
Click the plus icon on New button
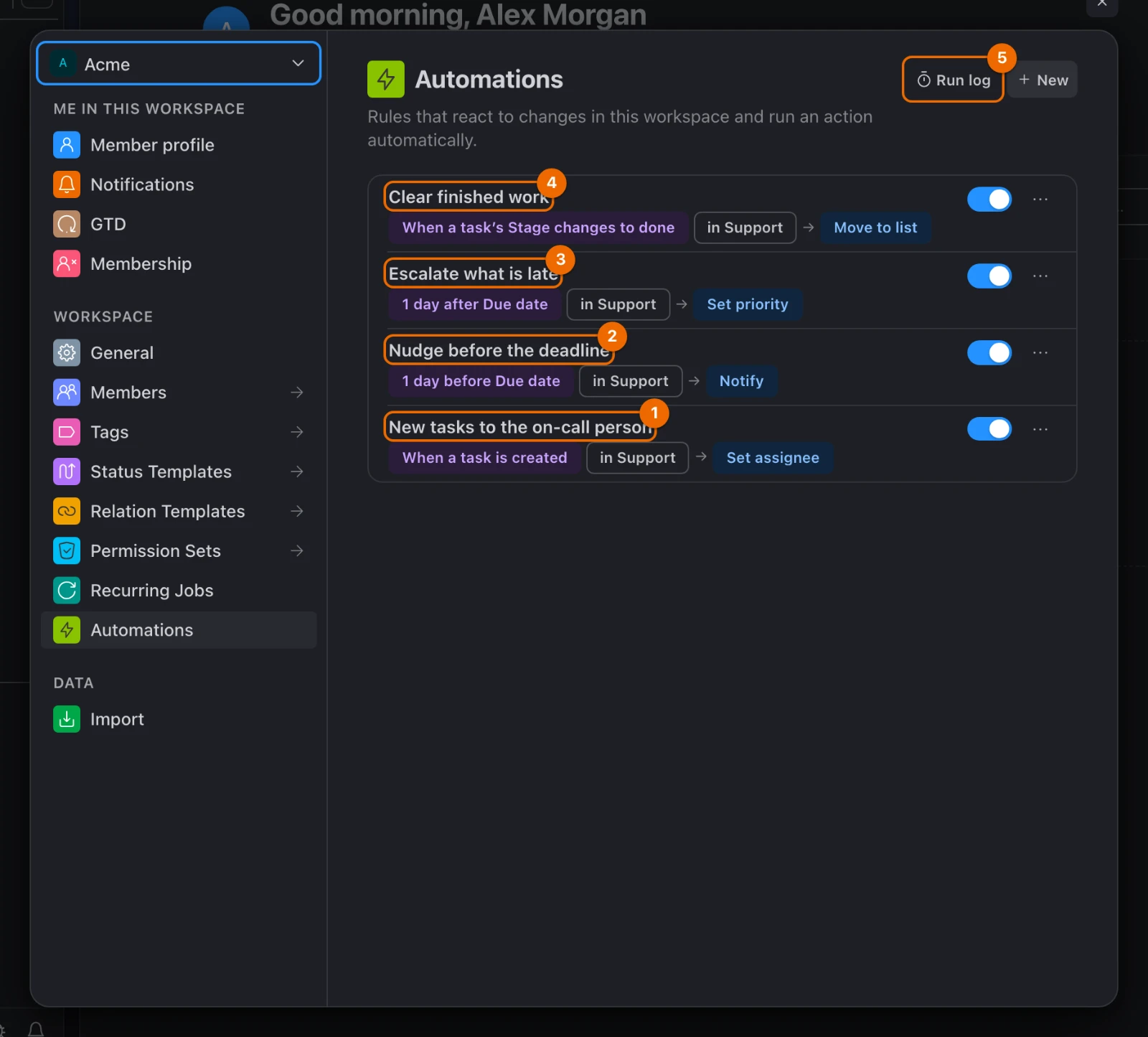click(1024, 80)
